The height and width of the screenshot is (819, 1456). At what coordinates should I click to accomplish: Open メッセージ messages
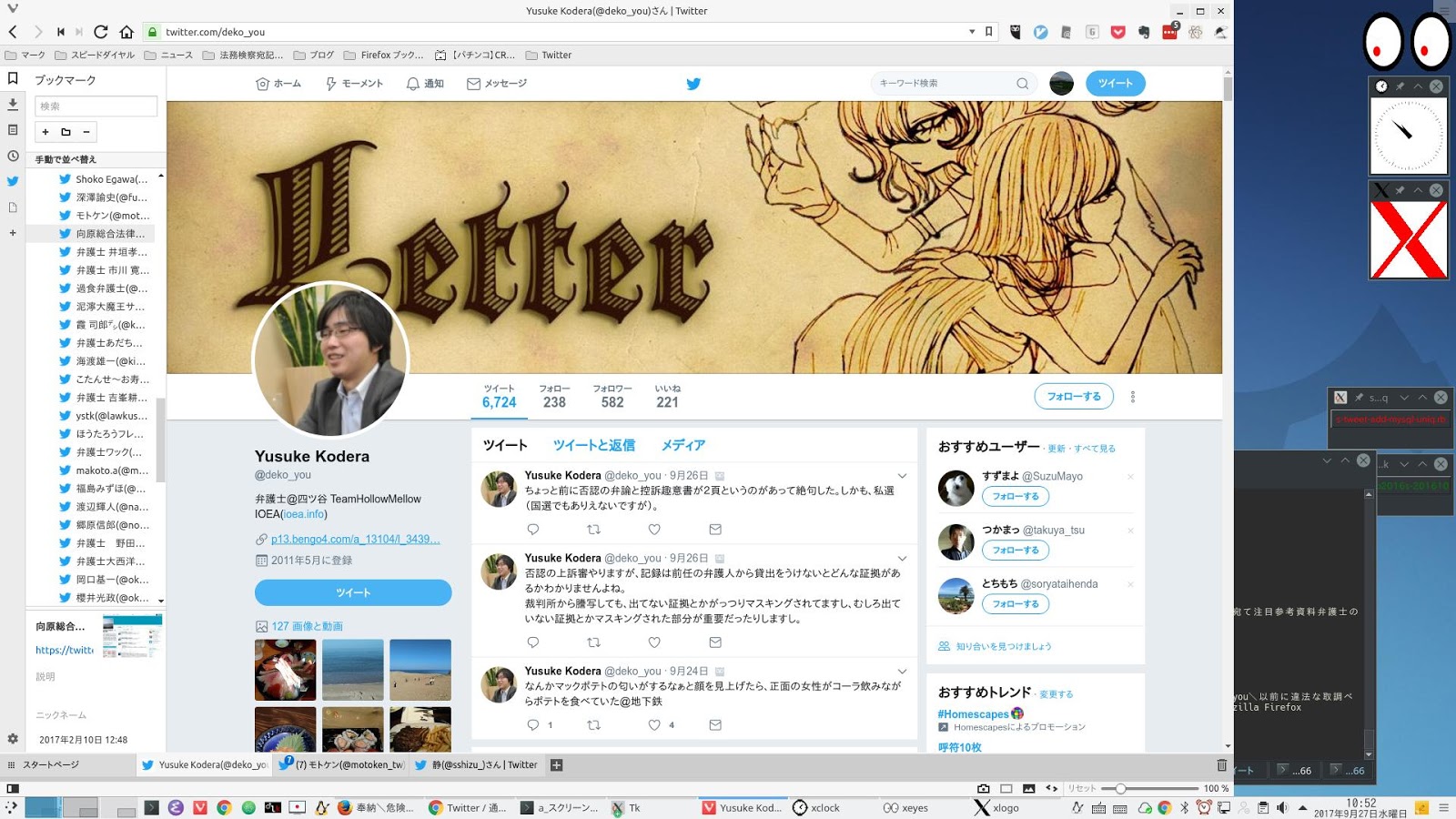pyautogui.click(x=497, y=84)
